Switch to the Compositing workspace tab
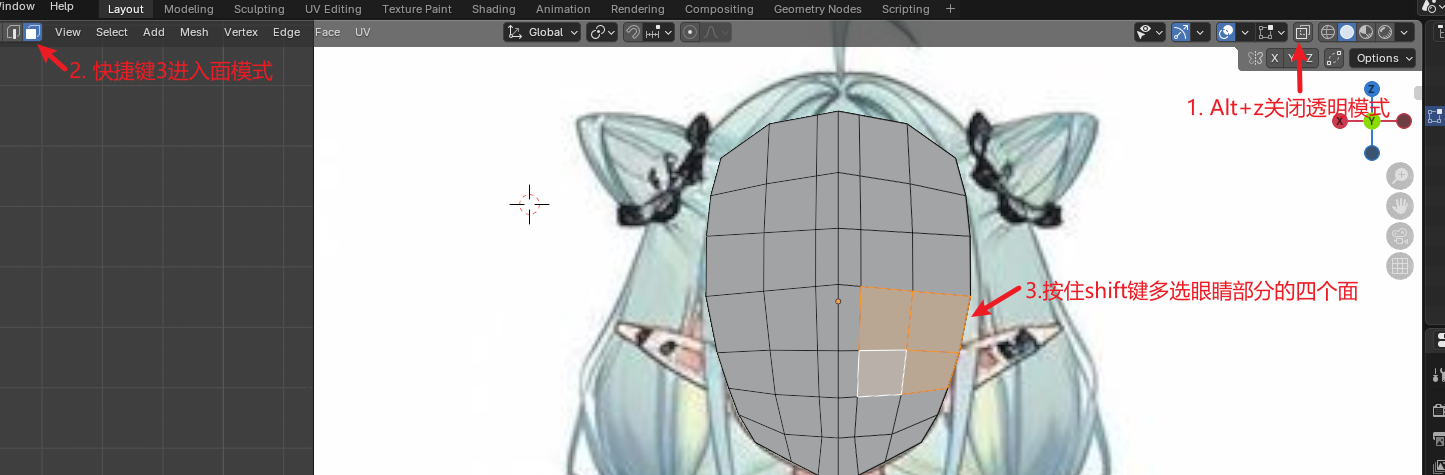The width and height of the screenshot is (1445, 475). coord(719,9)
